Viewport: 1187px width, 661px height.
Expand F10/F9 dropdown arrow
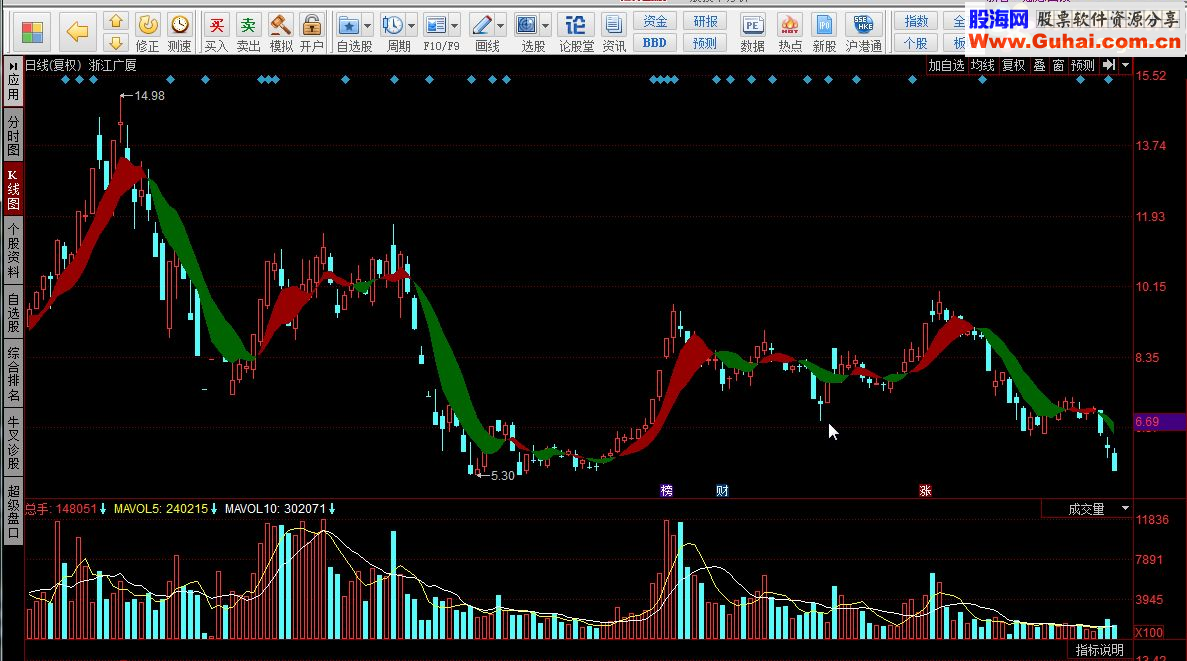tap(455, 26)
